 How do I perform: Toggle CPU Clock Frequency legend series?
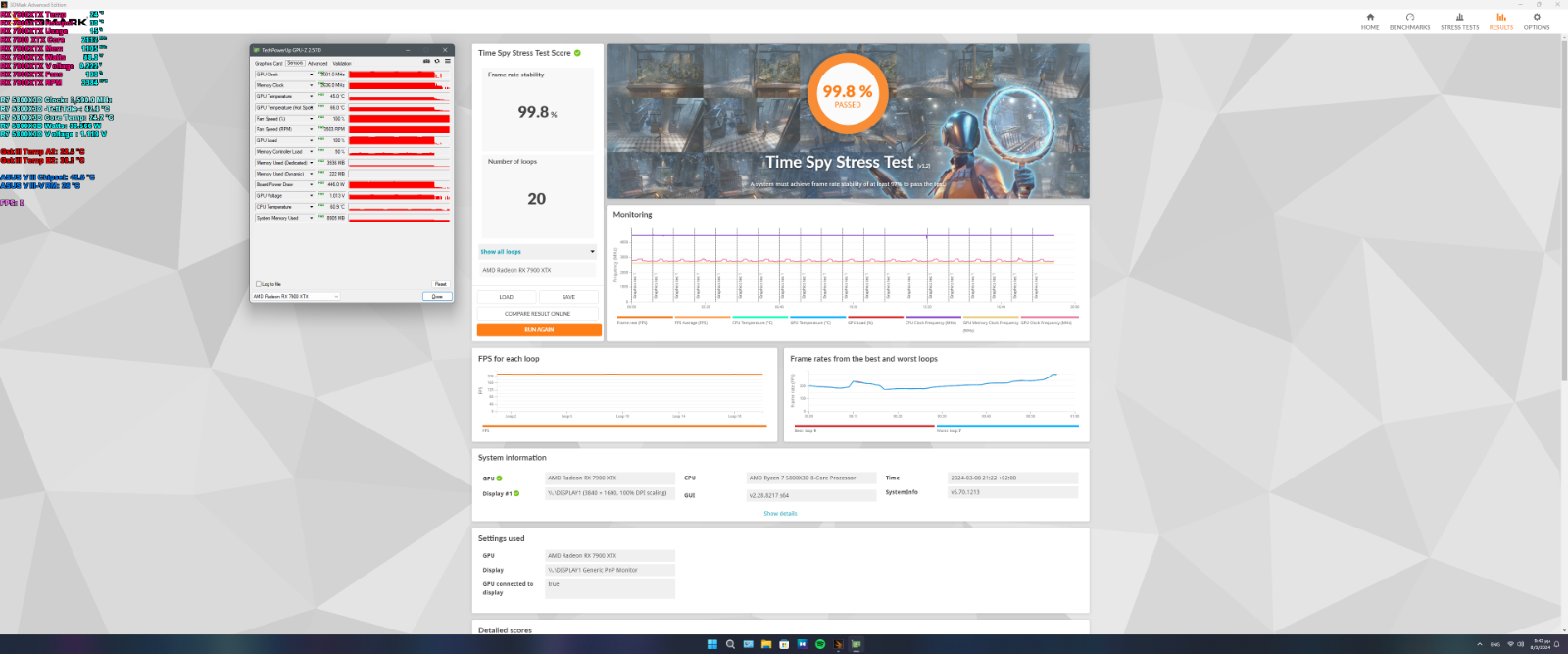tap(932, 320)
